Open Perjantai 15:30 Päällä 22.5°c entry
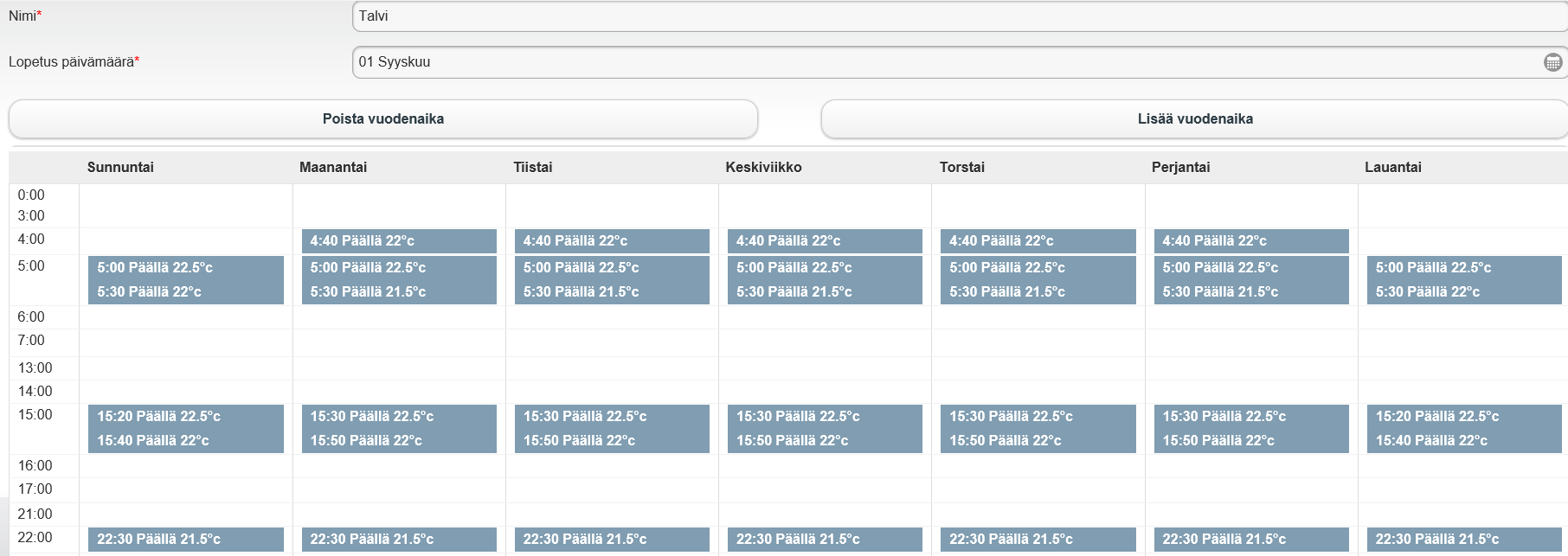The image size is (1568, 556). 1251,417
